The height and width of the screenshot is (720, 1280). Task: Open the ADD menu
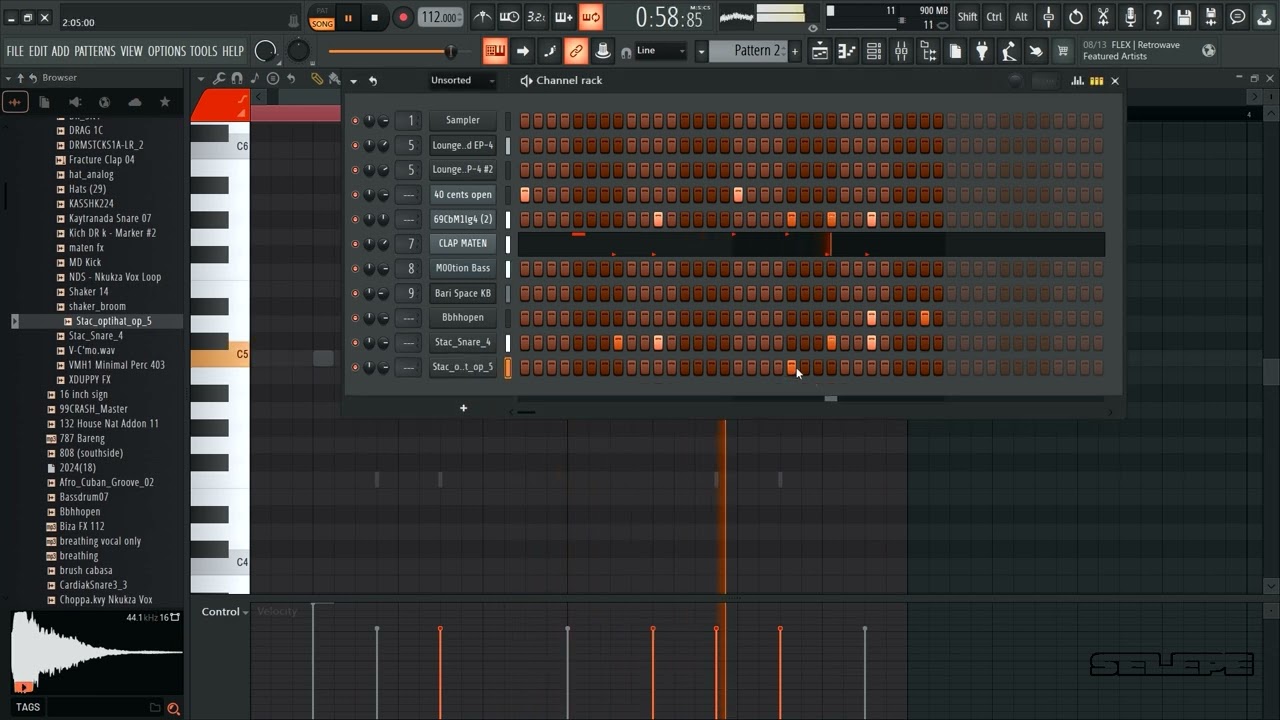61,51
